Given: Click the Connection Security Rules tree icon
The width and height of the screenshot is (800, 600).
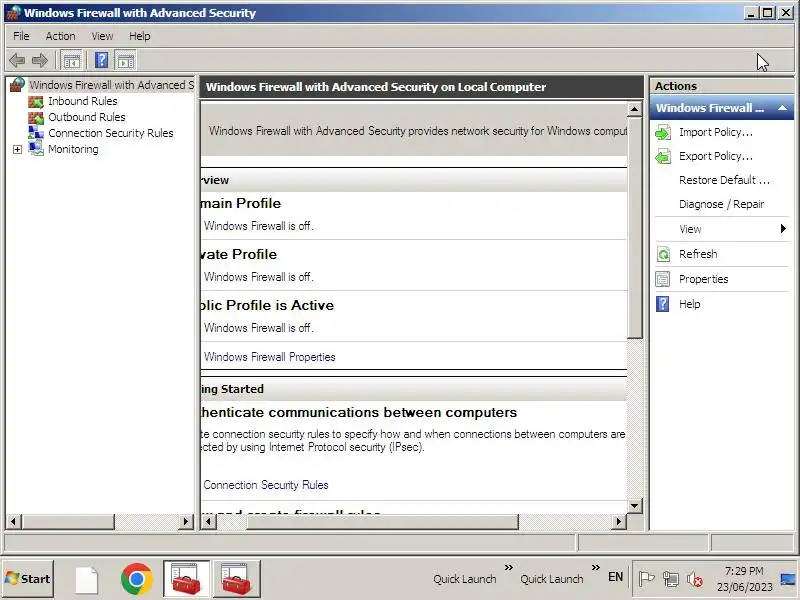Looking at the screenshot, I should tap(36, 133).
